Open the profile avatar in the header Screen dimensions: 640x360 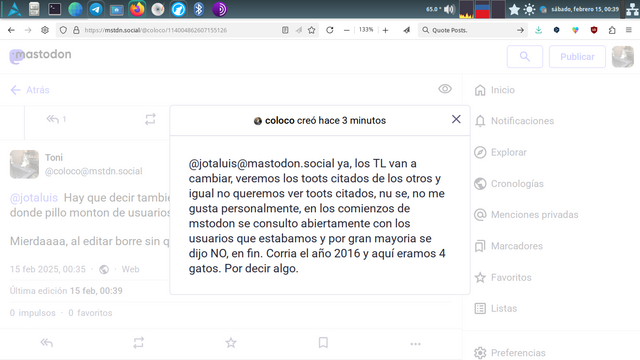622,56
